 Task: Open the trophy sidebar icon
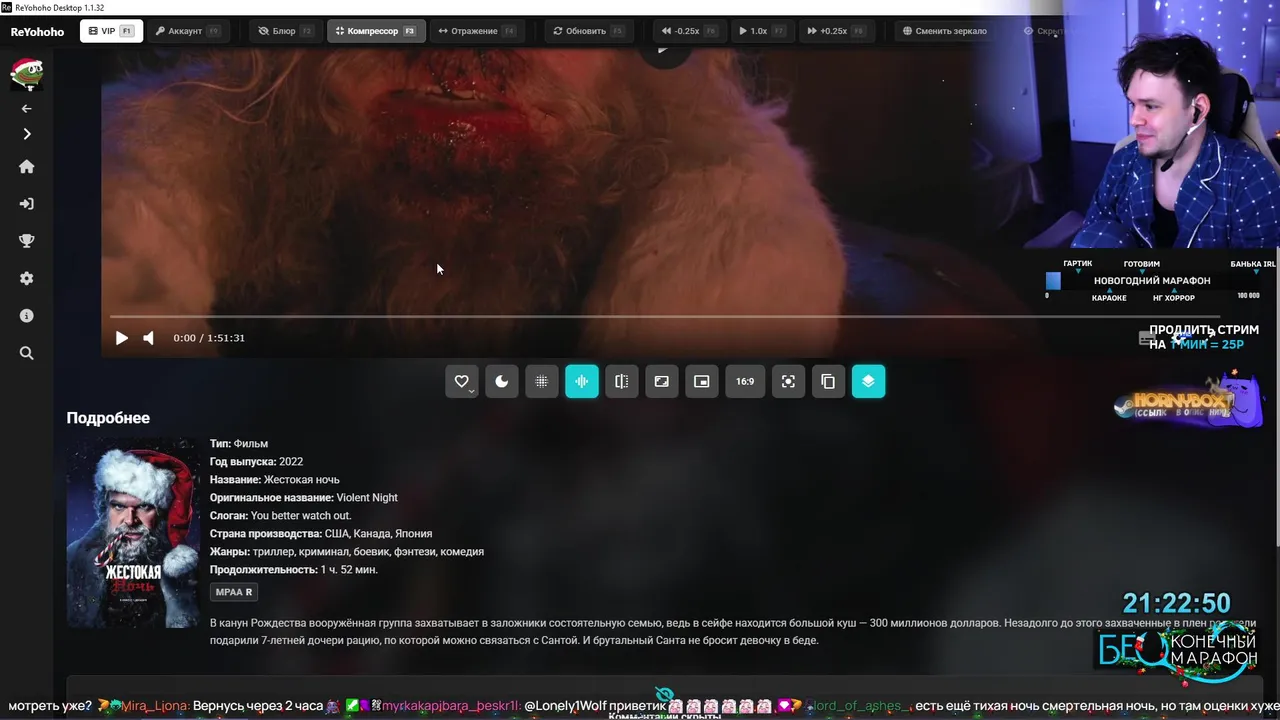27,241
